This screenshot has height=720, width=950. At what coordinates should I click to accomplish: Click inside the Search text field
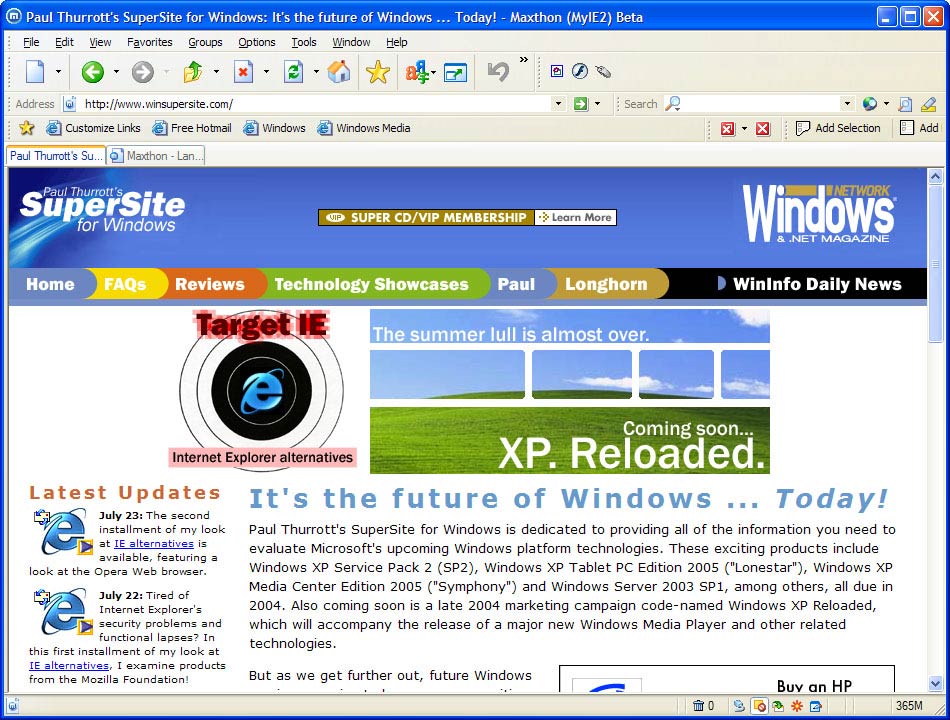[x=761, y=104]
